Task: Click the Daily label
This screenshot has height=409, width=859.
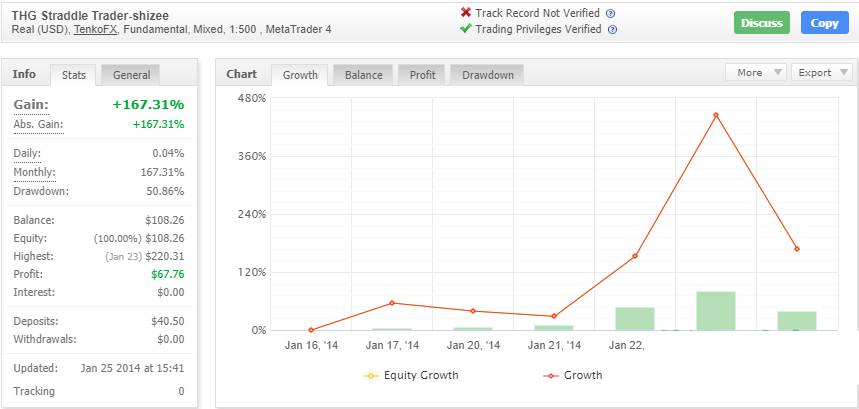Action: (x=27, y=153)
